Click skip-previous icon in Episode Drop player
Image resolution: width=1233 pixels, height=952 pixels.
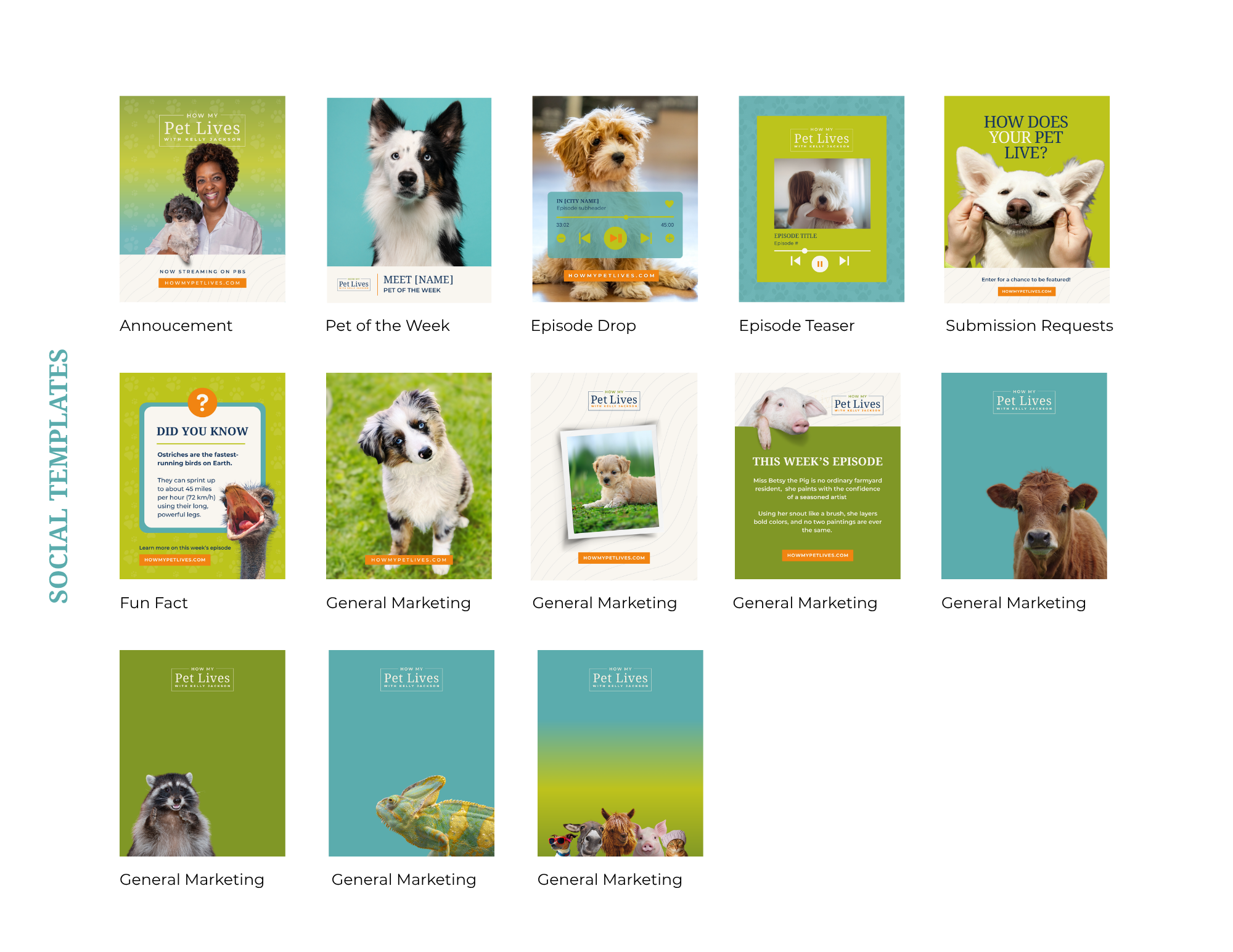[585, 238]
